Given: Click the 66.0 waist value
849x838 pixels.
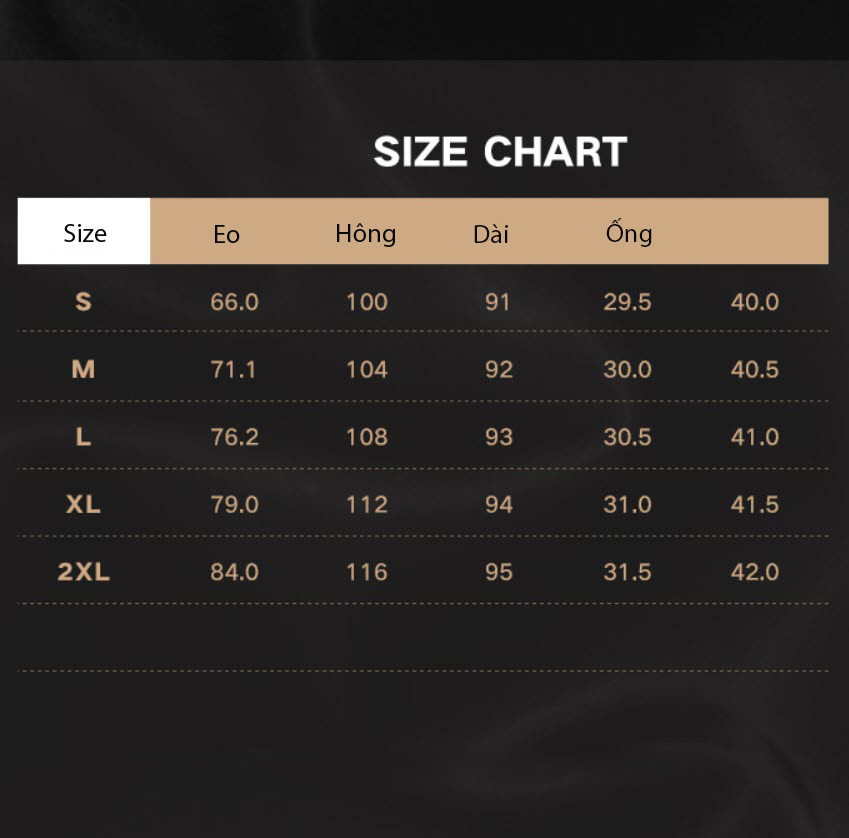Looking at the screenshot, I should (x=234, y=302).
